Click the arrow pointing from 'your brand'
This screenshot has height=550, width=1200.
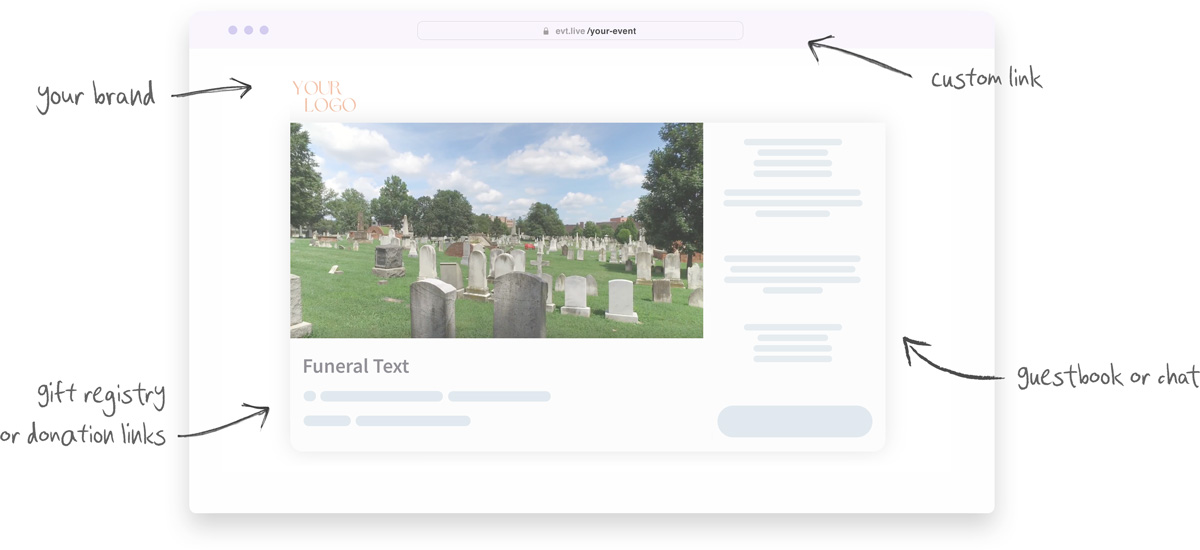click(x=211, y=91)
